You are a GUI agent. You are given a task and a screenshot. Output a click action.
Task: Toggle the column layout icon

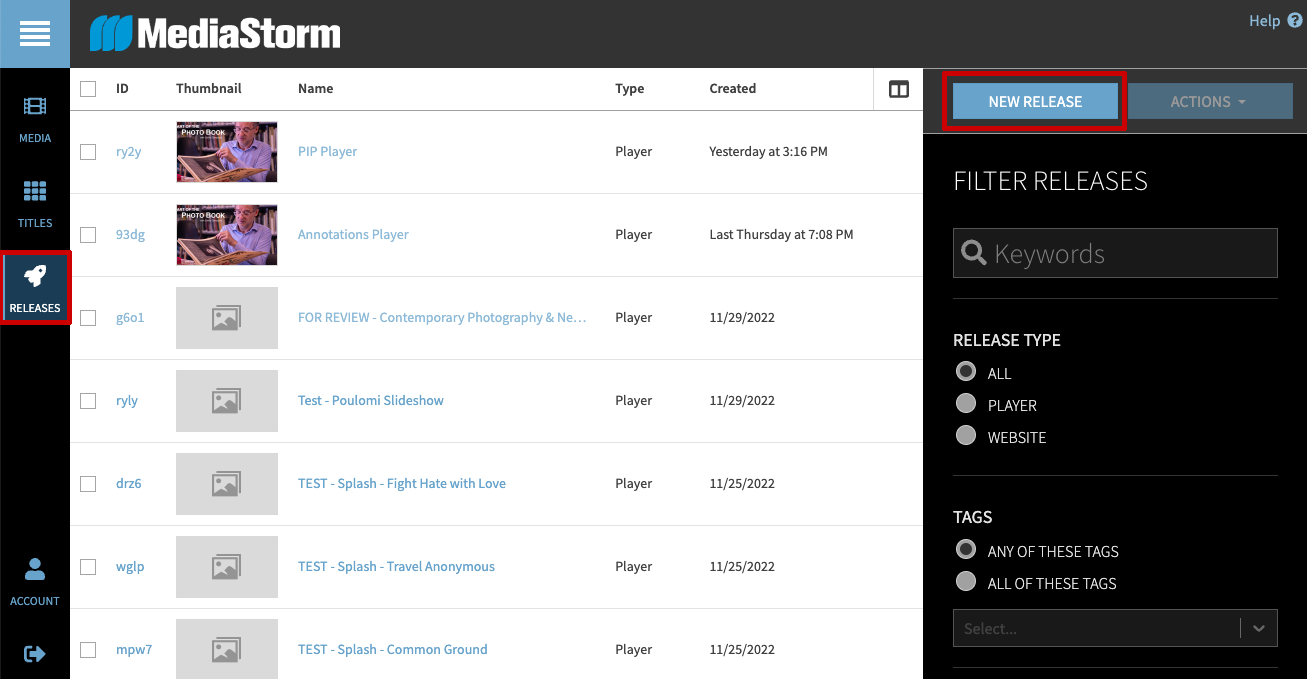[898, 90]
